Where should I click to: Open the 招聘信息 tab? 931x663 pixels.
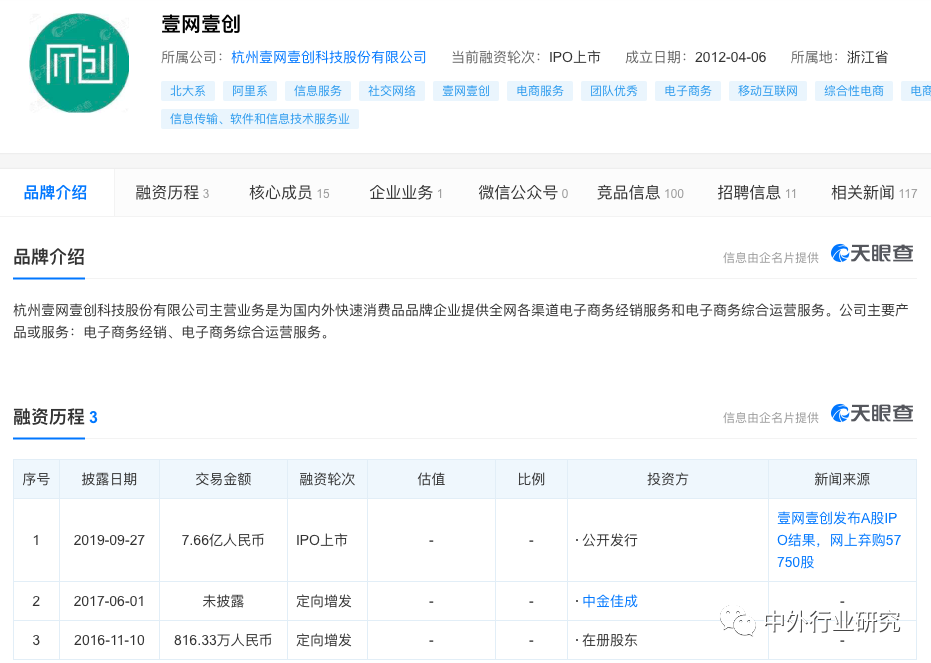[756, 193]
